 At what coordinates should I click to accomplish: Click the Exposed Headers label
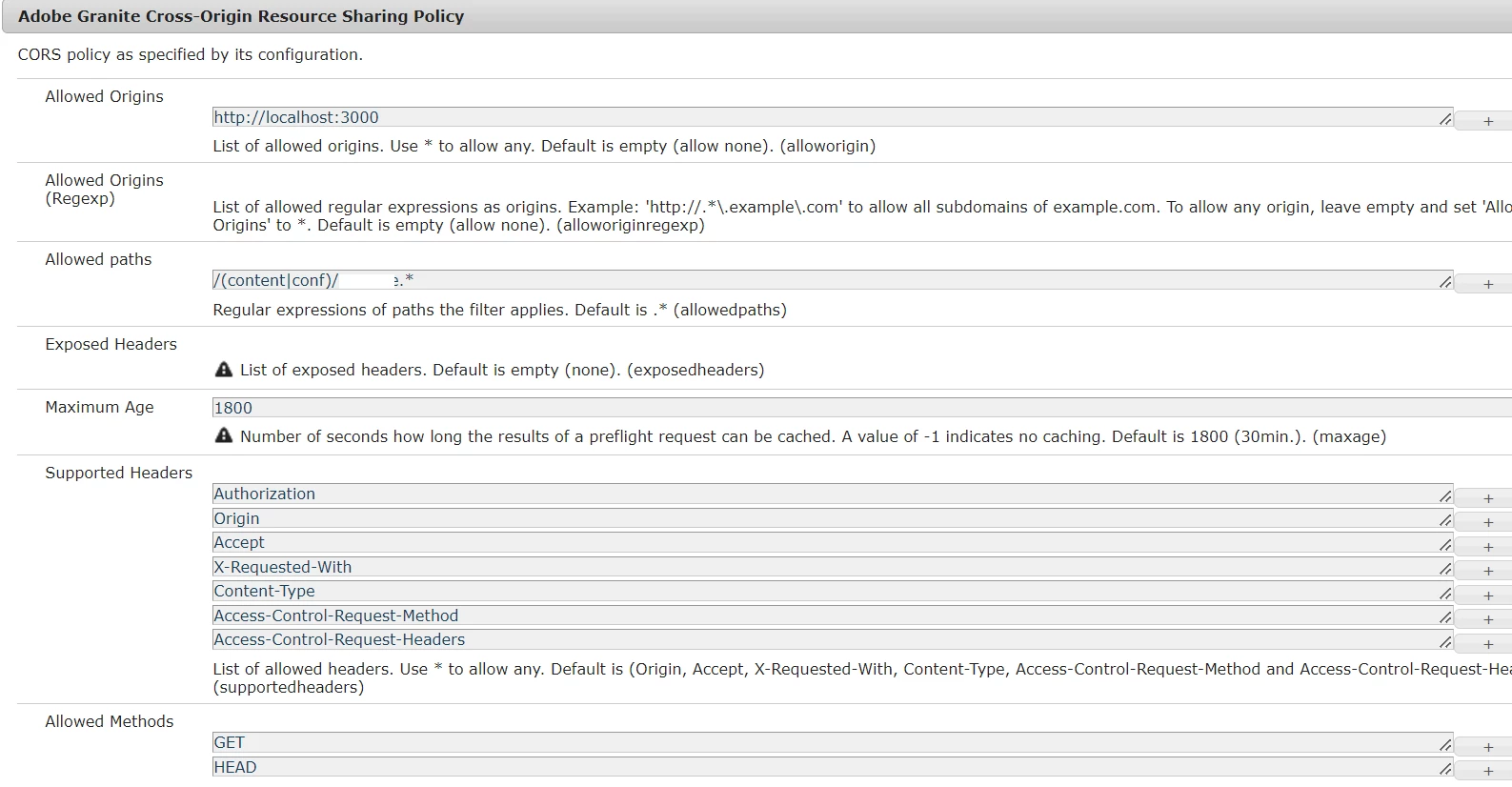tap(111, 344)
